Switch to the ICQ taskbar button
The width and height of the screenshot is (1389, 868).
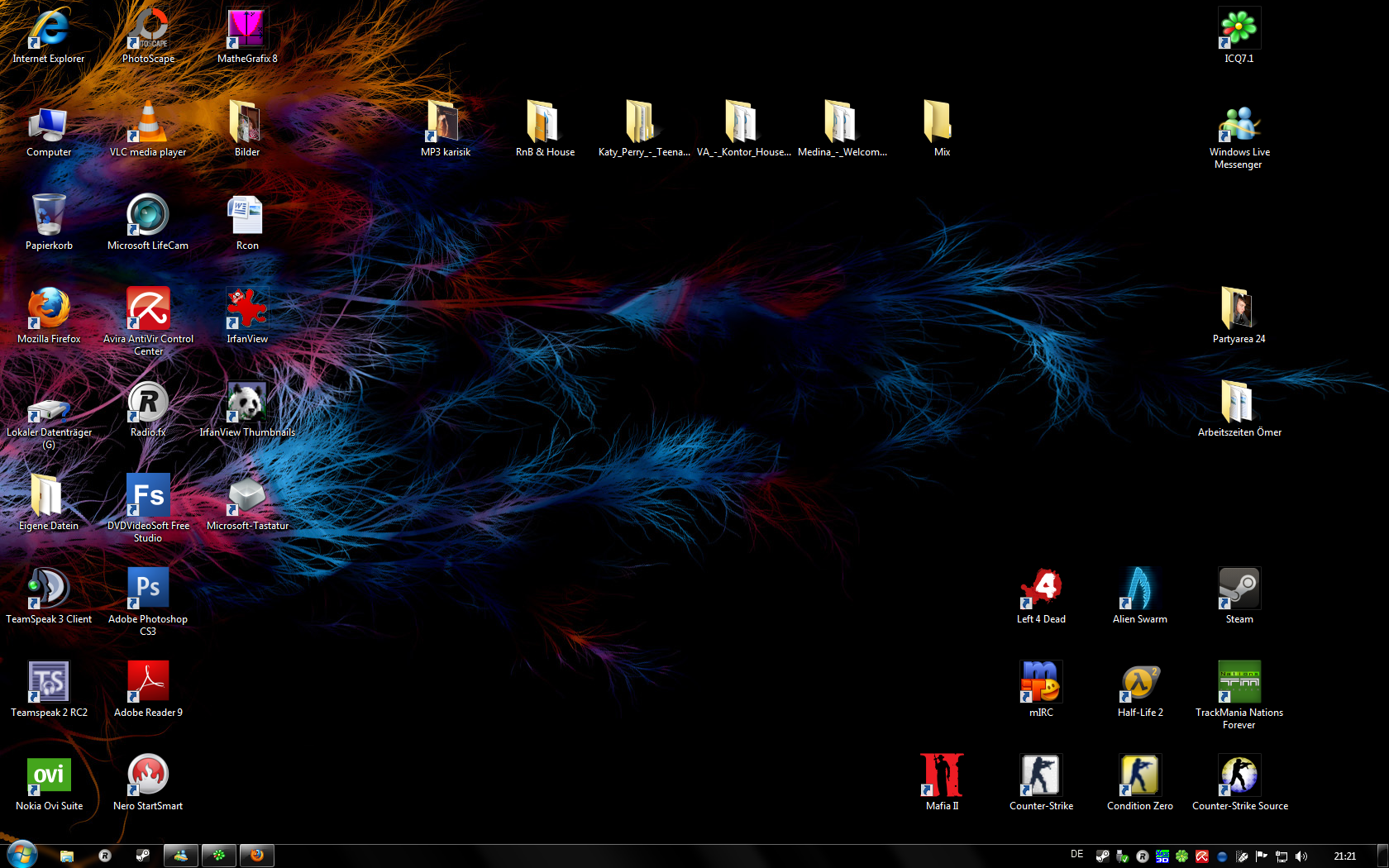pyautogui.click(x=219, y=856)
